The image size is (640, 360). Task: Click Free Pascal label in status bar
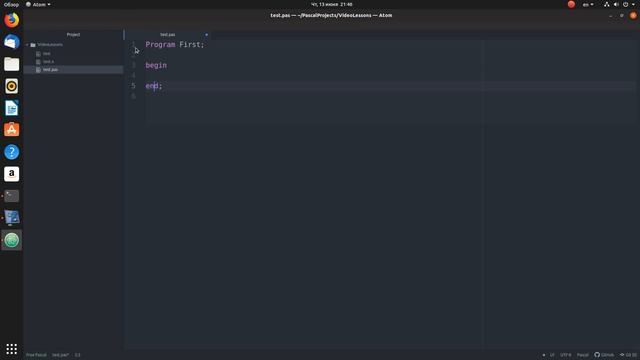36,355
